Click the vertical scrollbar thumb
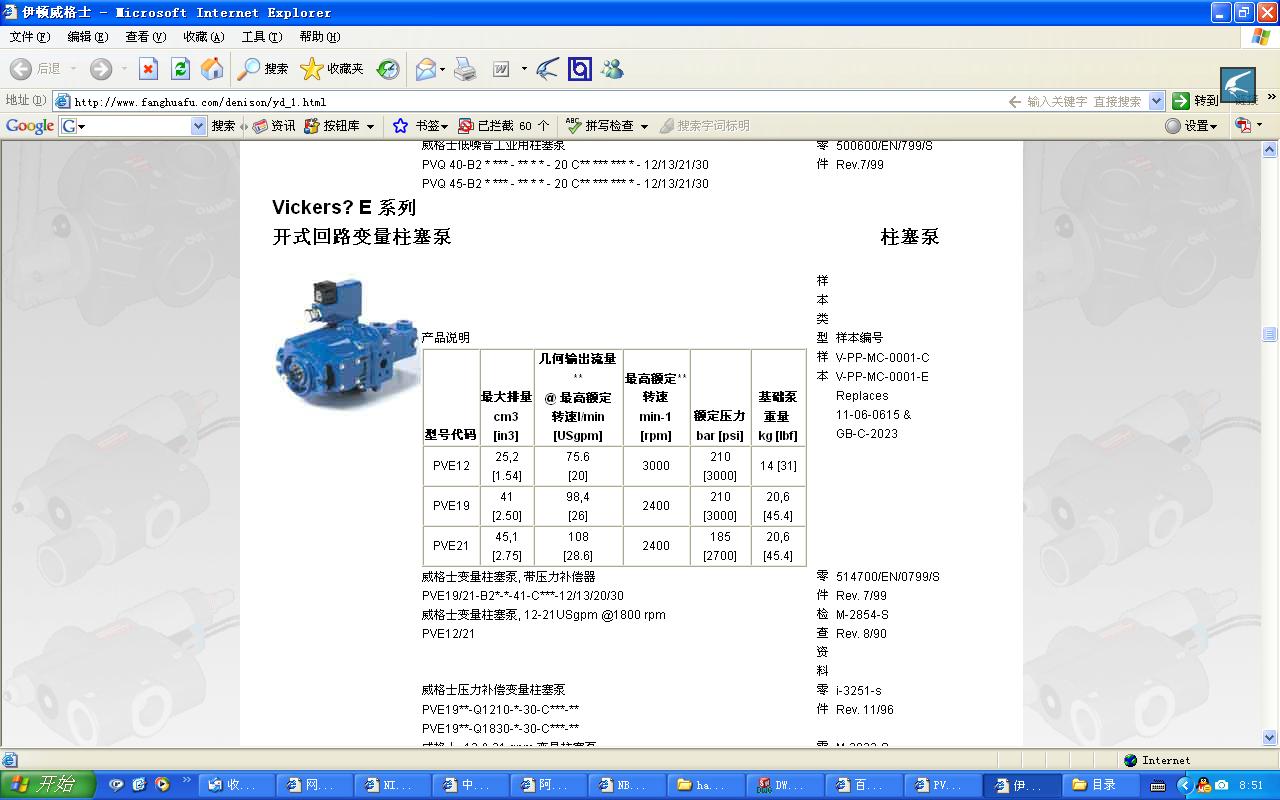This screenshot has width=1280, height=800. 1270,334
